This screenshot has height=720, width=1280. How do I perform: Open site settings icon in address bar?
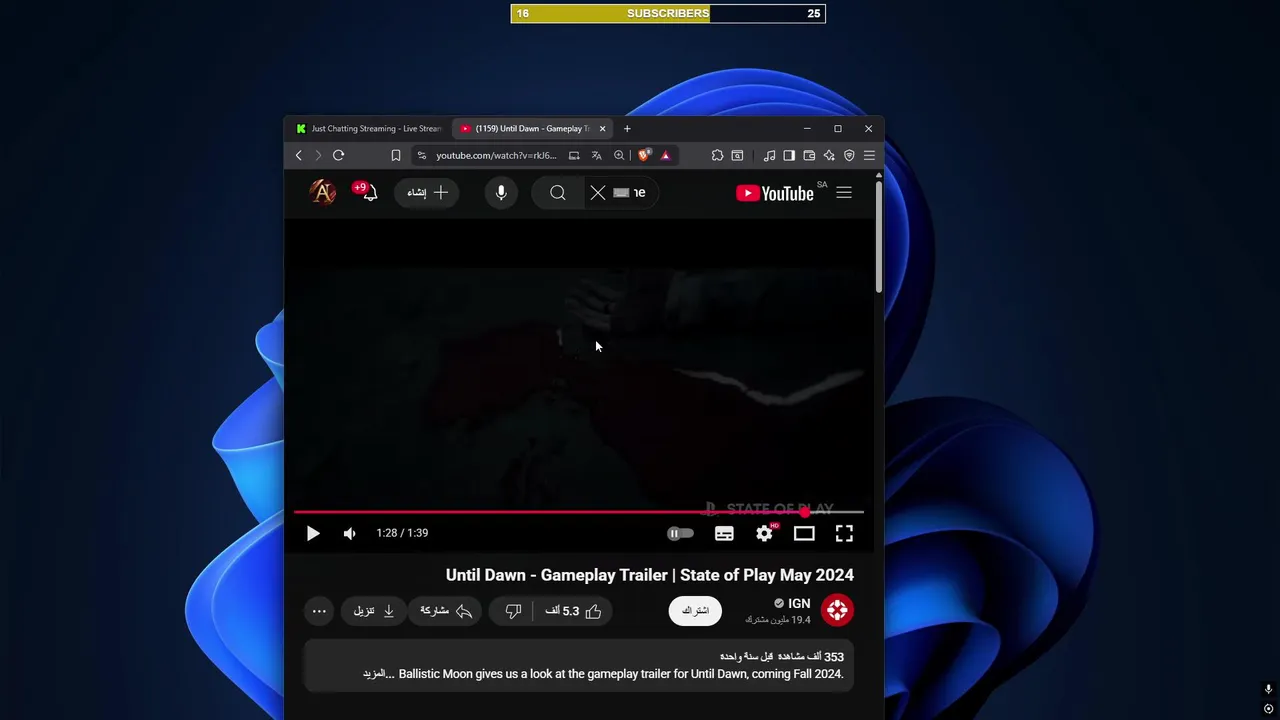pos(422,155)
